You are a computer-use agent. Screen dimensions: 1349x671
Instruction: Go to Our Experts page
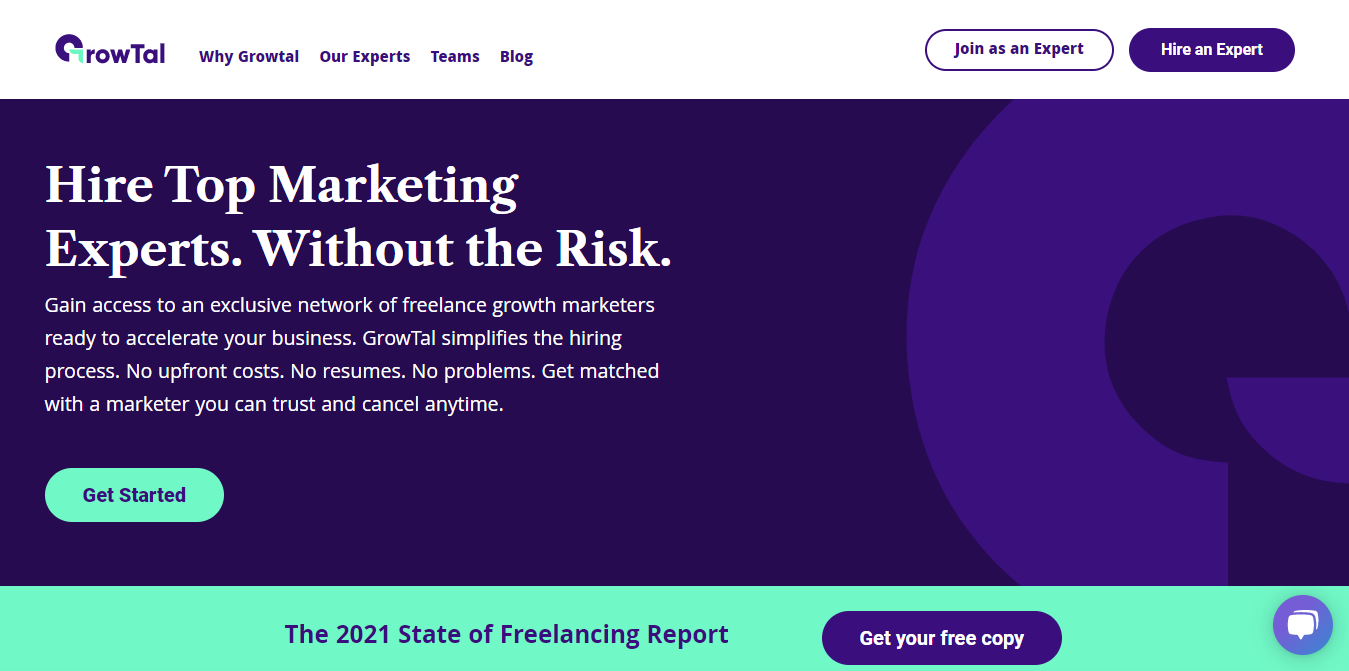[365, 57]
